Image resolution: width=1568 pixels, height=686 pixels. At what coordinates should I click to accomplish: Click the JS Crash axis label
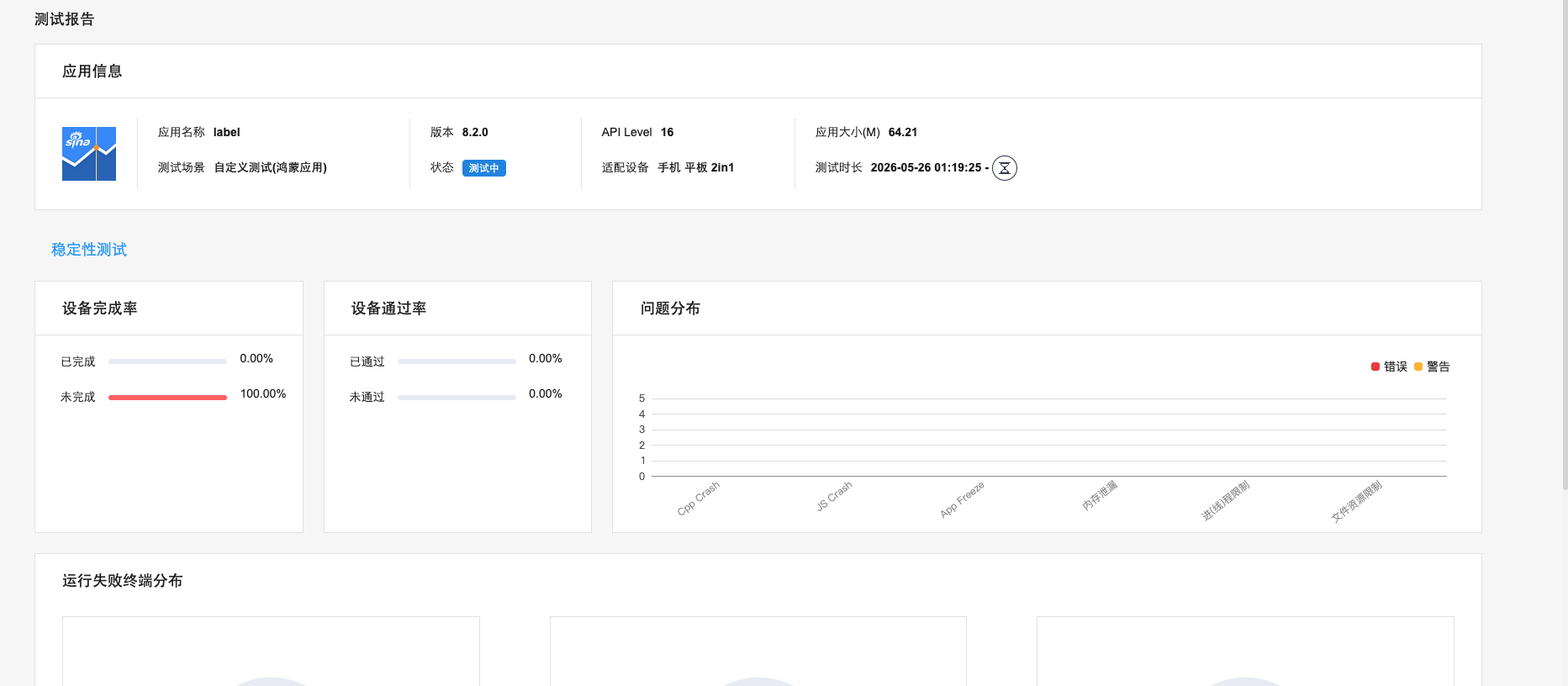[x=834, y=496]
